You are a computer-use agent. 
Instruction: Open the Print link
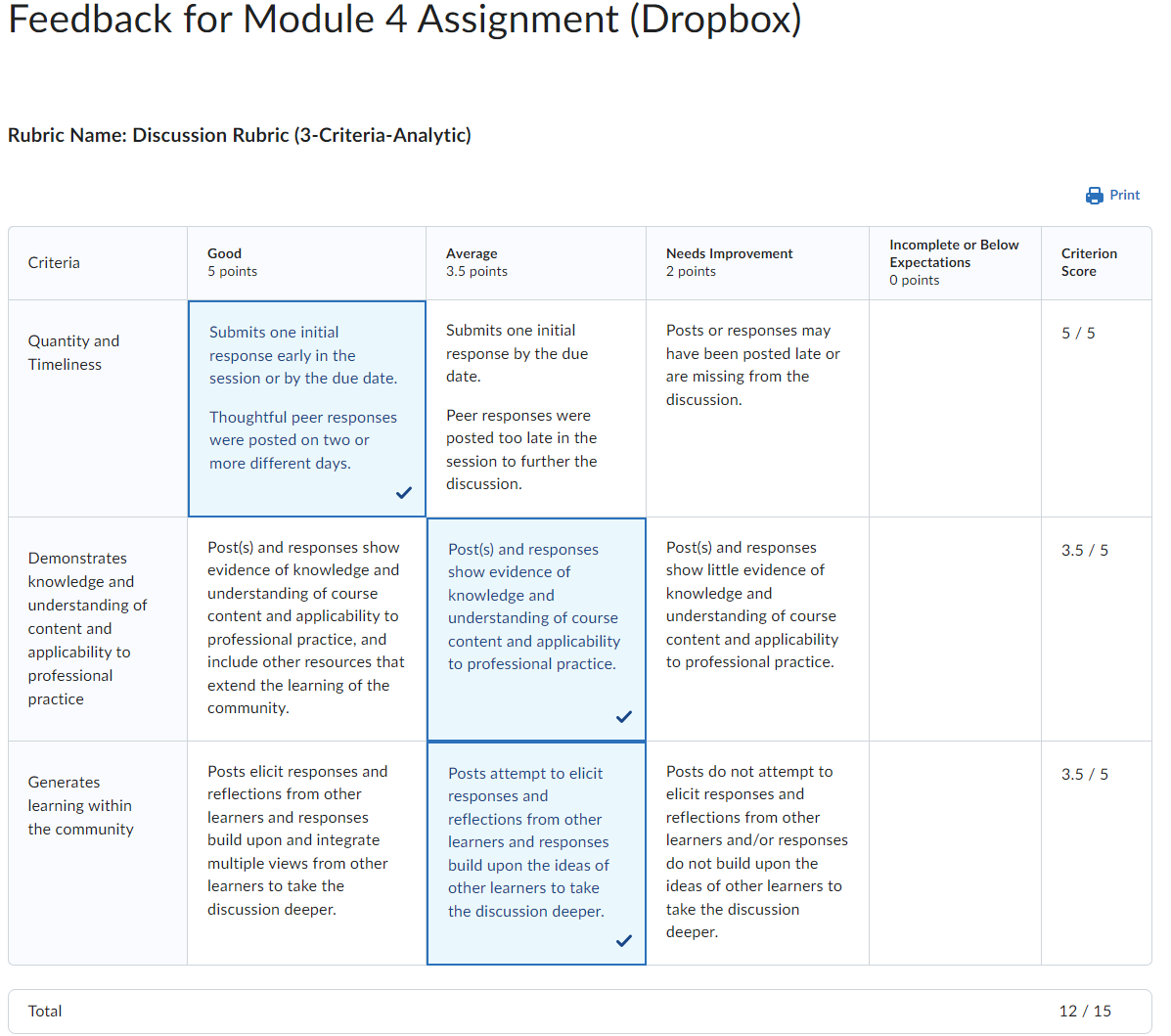tap(1121, 195)
